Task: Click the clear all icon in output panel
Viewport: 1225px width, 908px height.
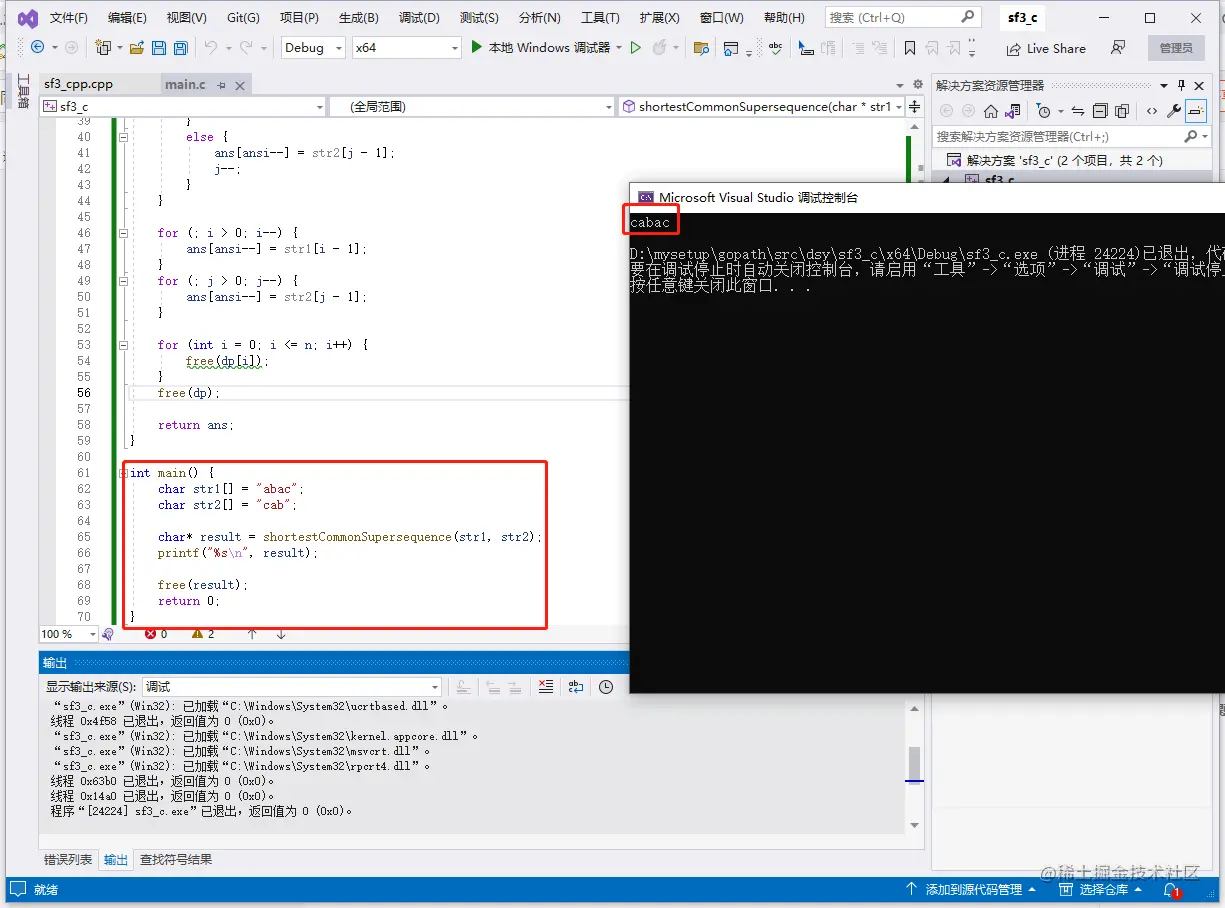Action: (x=545, y=686)
